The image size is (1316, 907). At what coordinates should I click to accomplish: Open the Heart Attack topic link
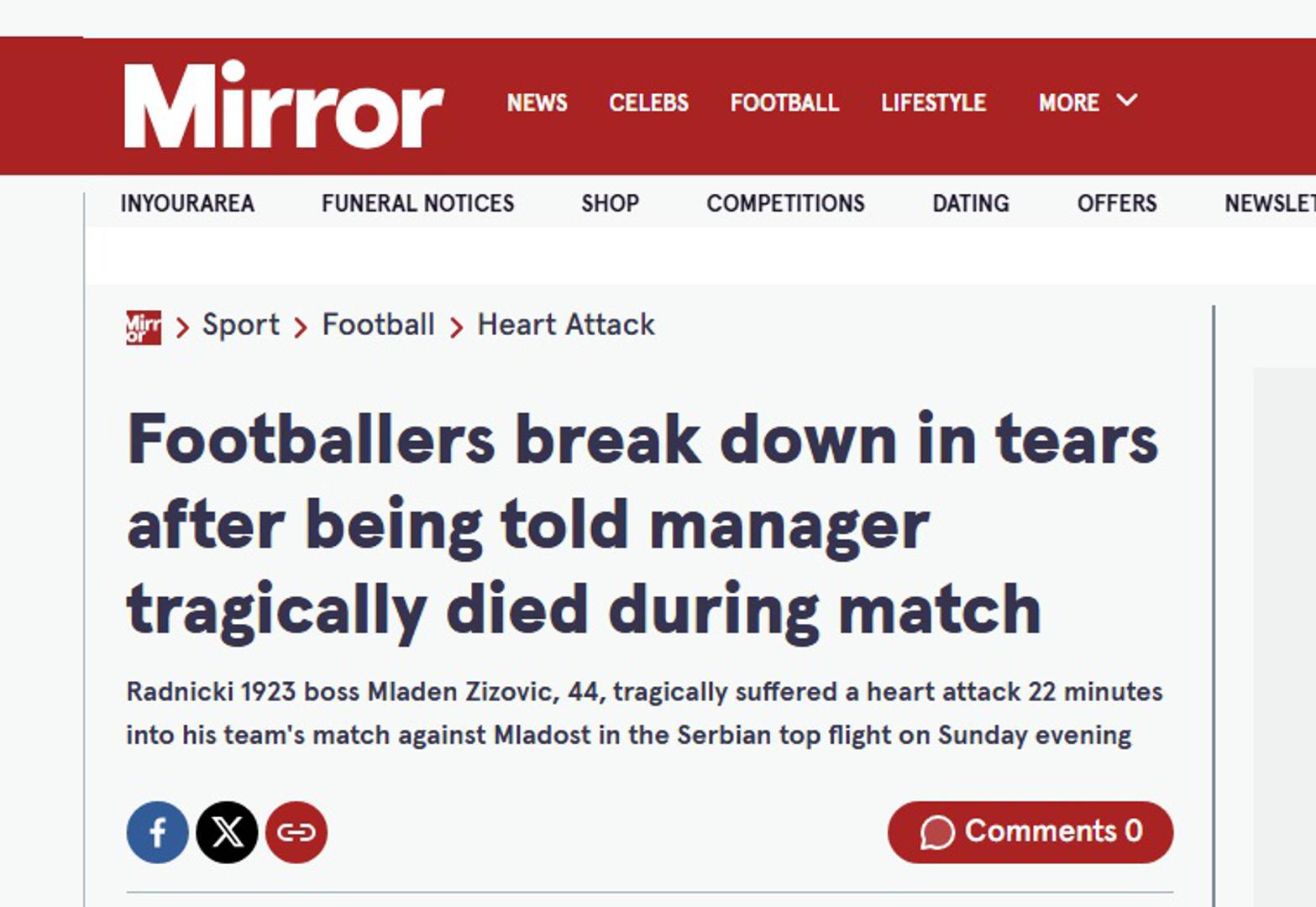(566, 325)
